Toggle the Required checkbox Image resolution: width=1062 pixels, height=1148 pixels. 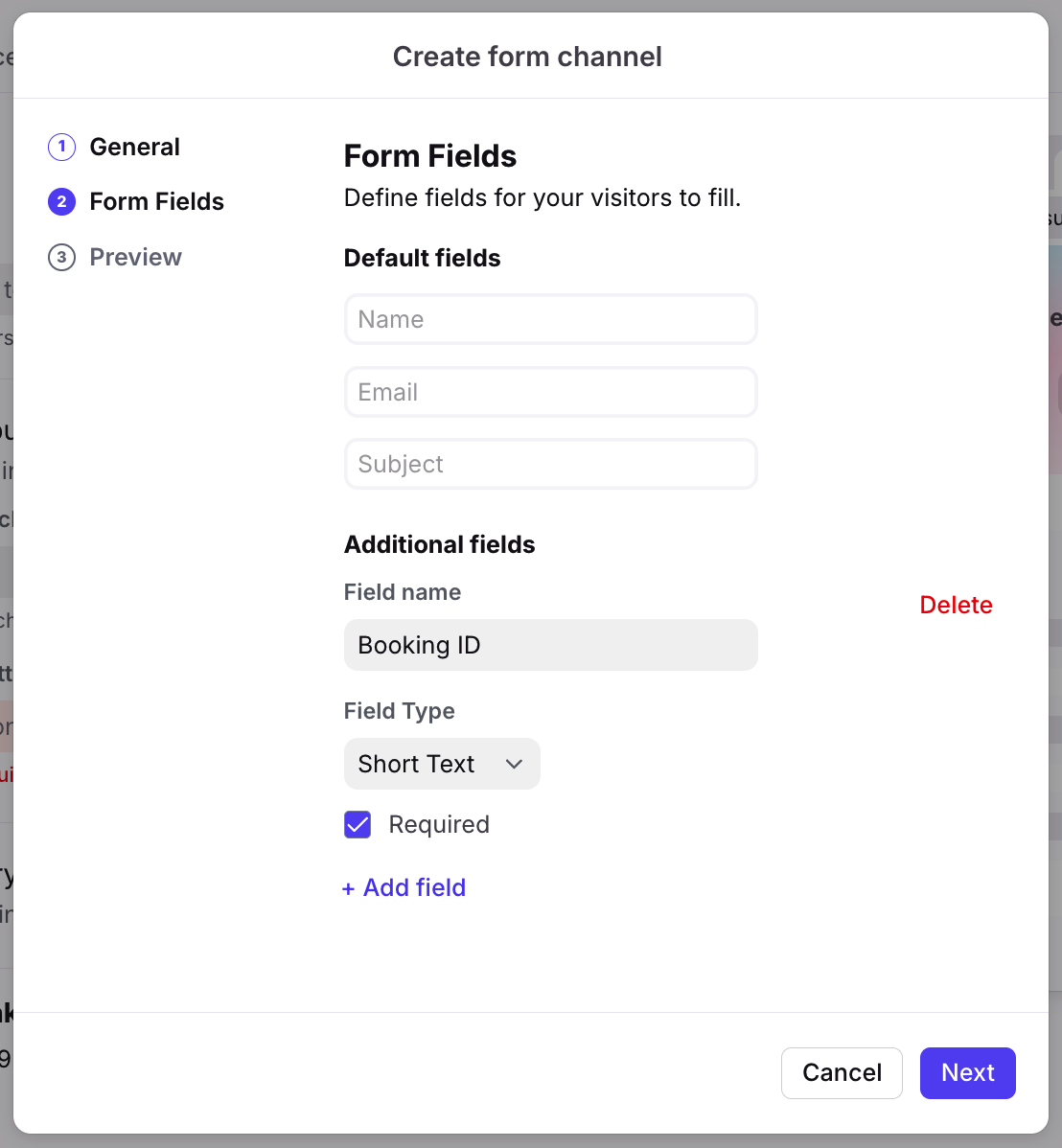click(x=358, y=824)
